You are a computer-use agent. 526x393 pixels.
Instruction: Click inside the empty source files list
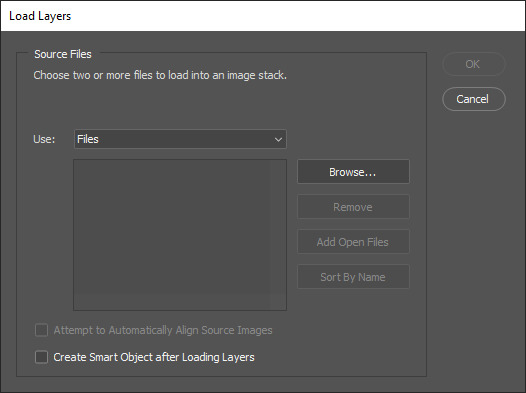click(x=180, y=235)
